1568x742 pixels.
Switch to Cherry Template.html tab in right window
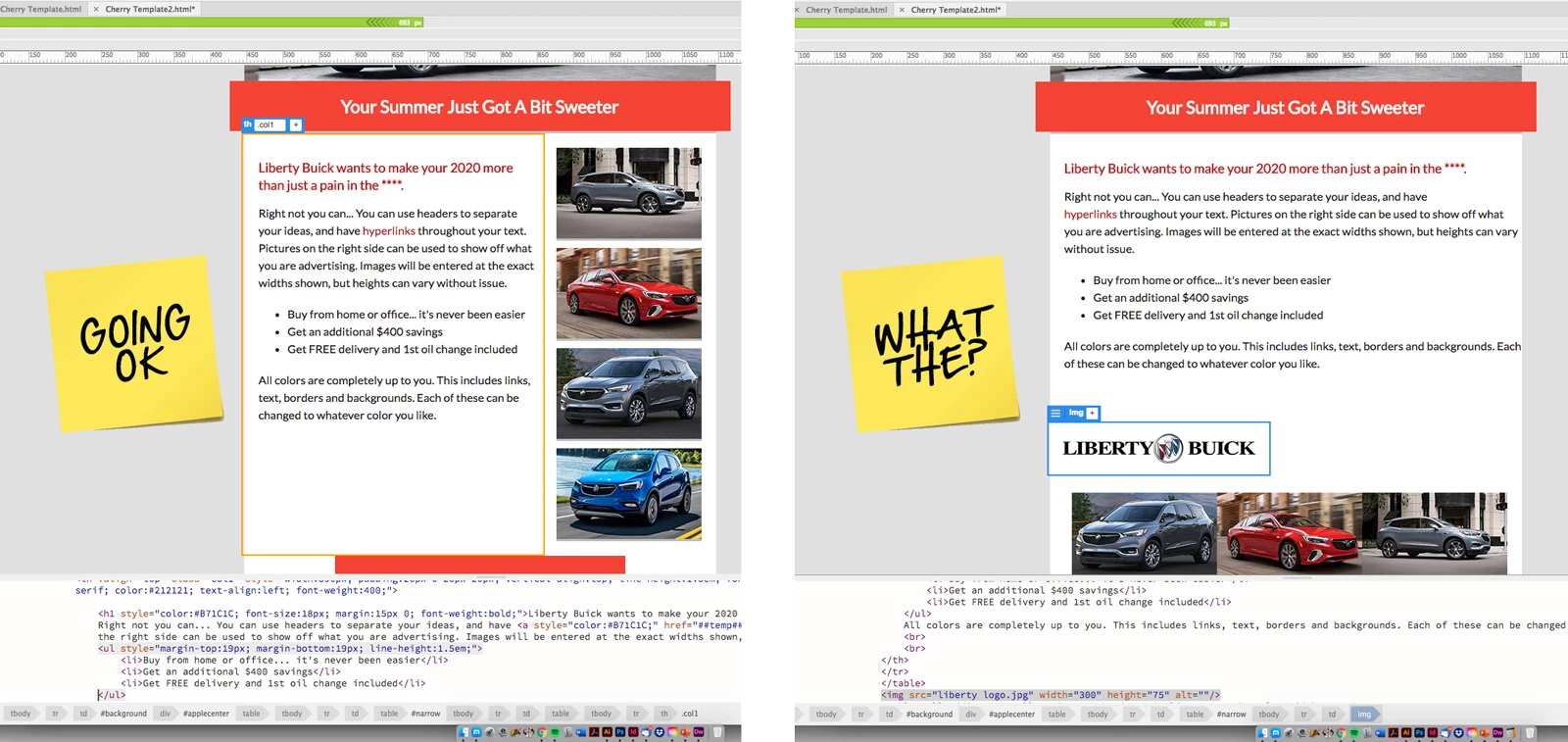[x=846, y=10]
